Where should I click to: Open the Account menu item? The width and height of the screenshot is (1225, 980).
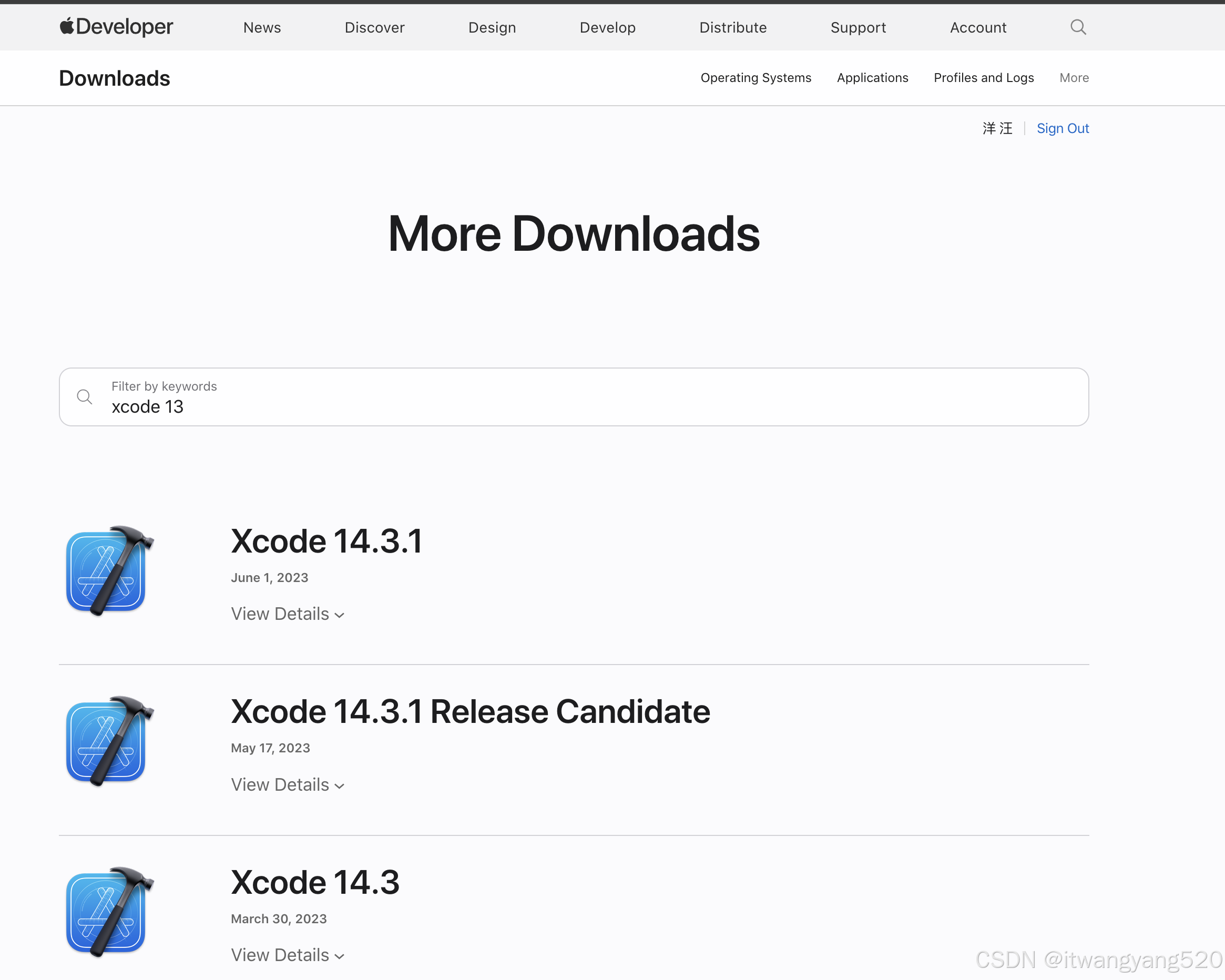tap(978, 27)
